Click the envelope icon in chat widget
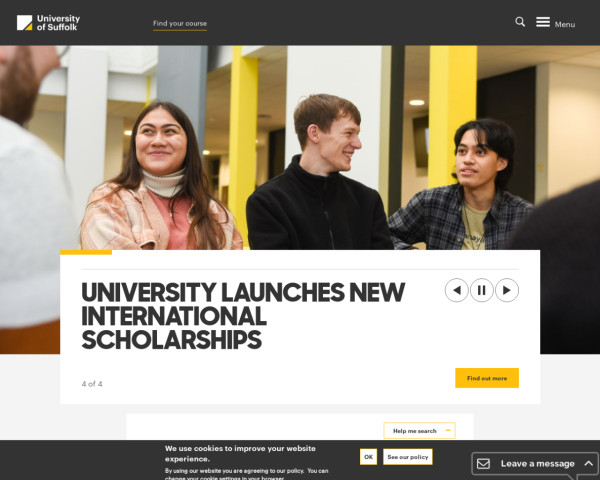This screenshot has height=480, width=600. coord(483,464)
